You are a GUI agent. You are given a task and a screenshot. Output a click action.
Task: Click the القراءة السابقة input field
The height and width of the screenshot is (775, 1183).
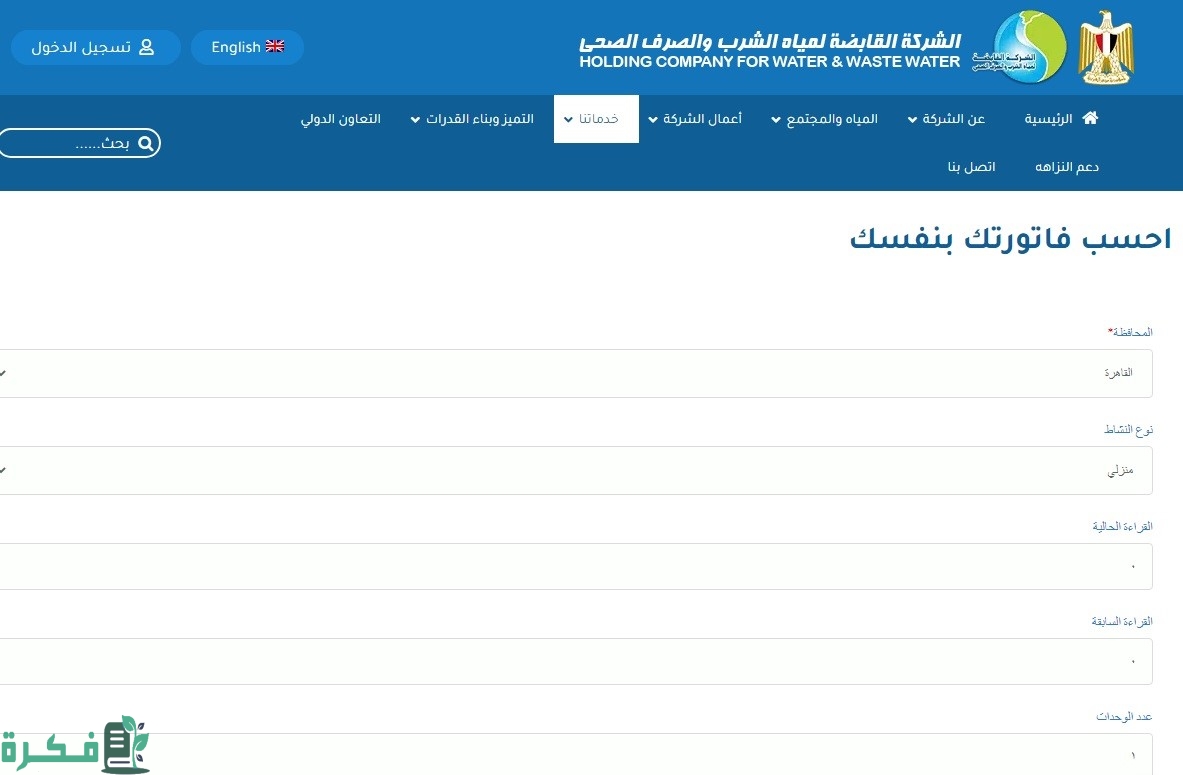point(575,661)
